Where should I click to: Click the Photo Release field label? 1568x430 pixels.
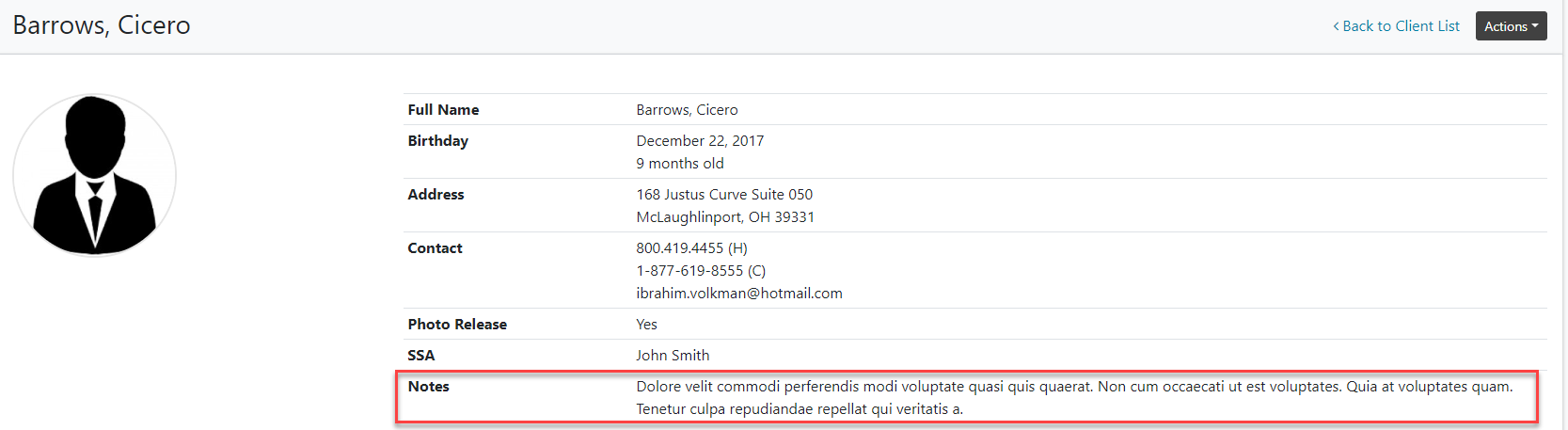457,325
